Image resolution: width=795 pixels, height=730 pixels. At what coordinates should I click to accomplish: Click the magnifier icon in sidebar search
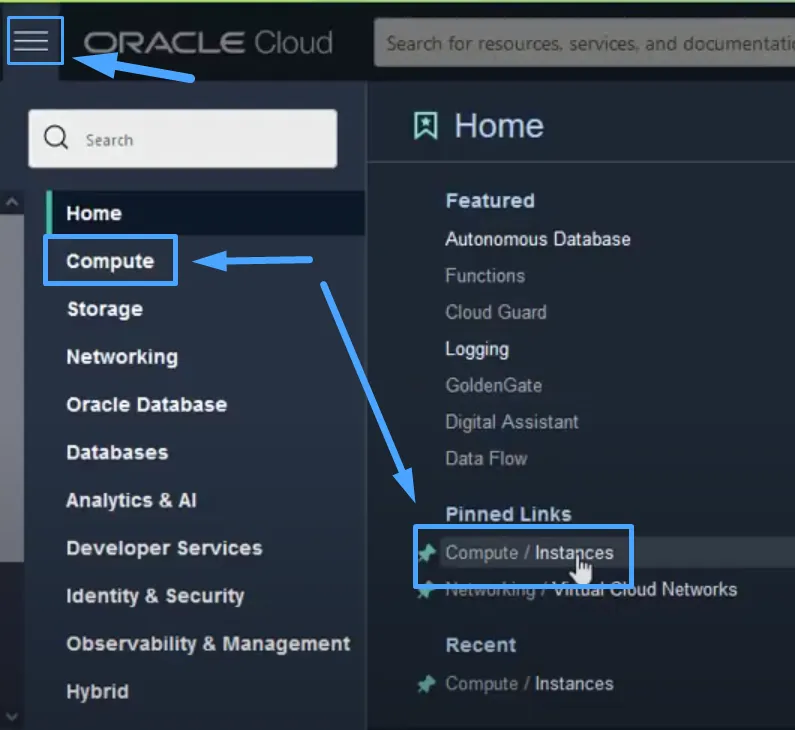tap(56, 139)
